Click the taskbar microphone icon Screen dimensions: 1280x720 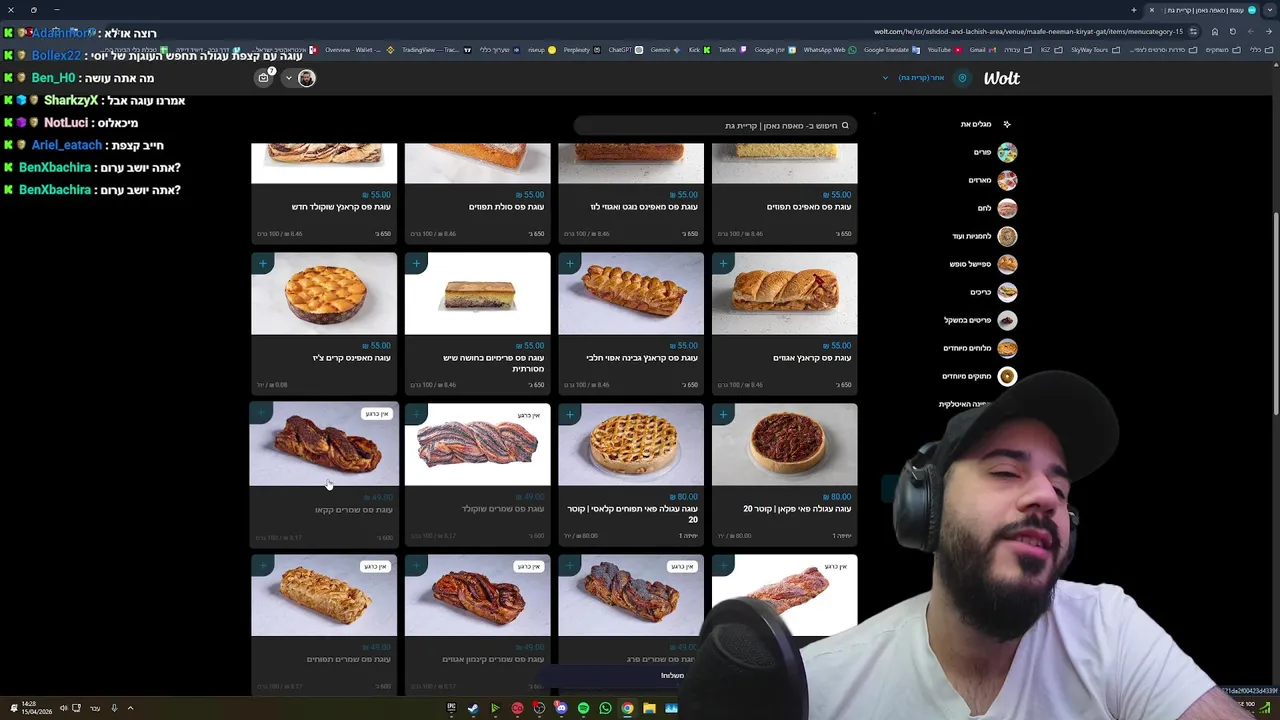(114, 708)
